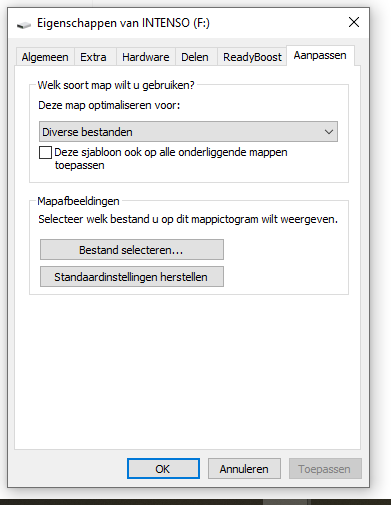
Task: Show the ReadyBoost tab
Action: (252, 57)
